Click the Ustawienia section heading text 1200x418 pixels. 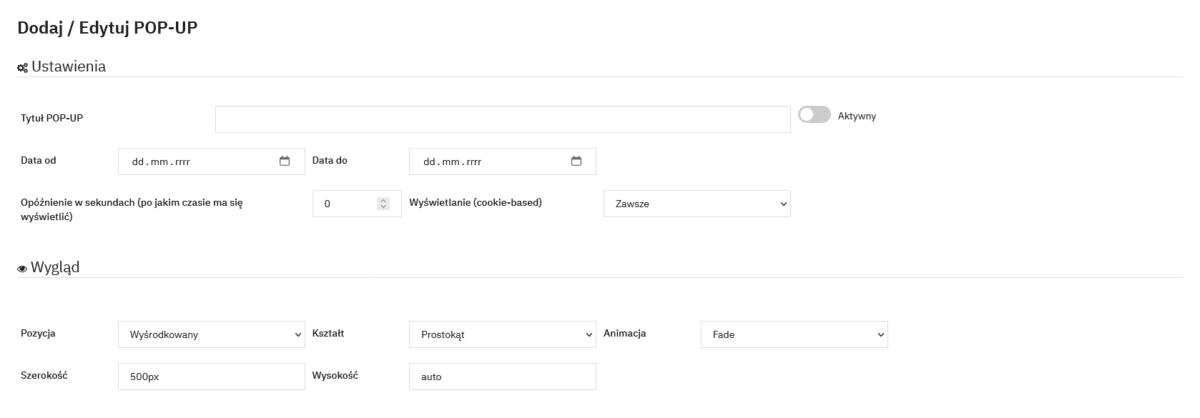click(x=69, y=66)
